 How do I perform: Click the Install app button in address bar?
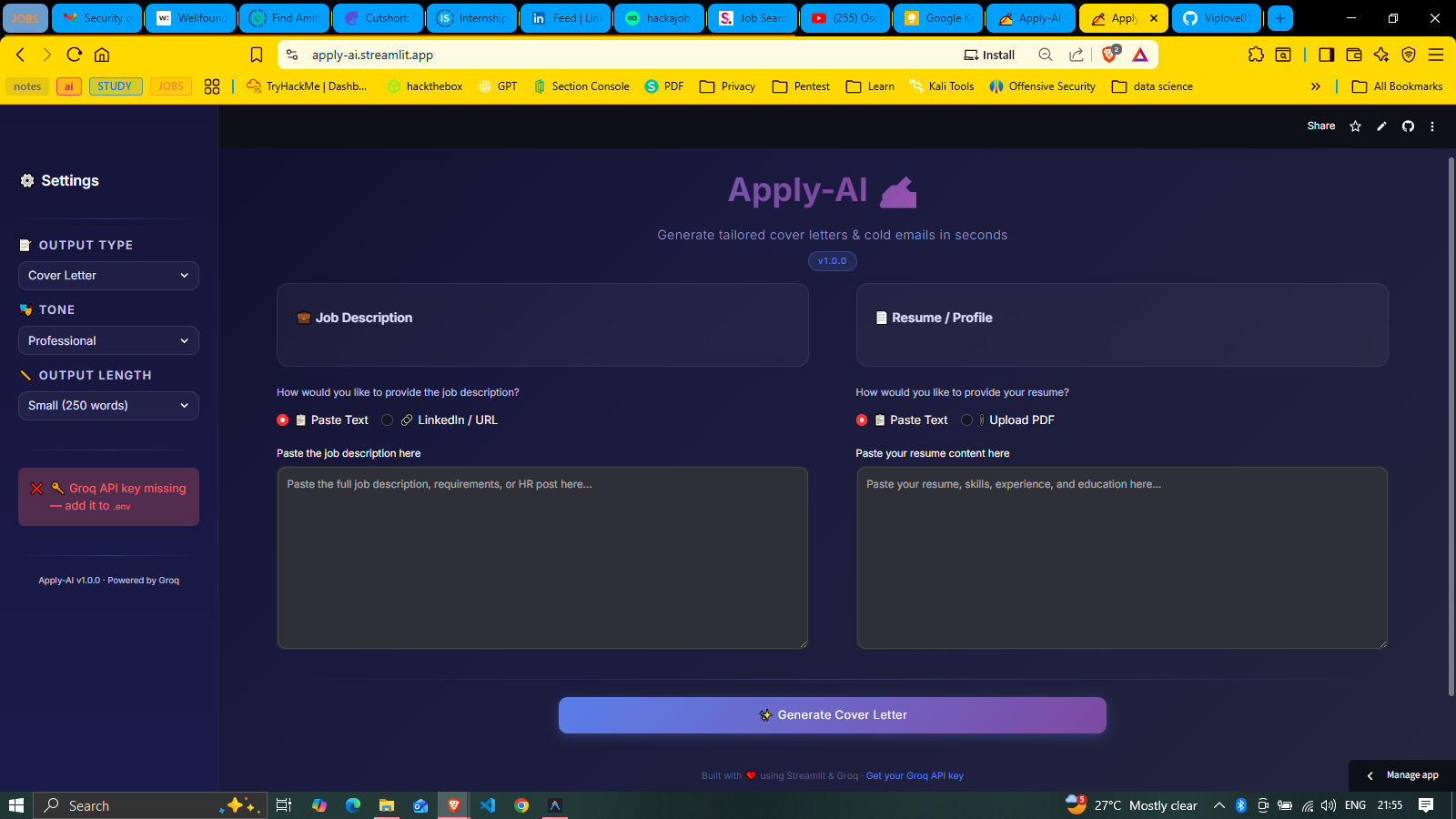click(989, 55)
